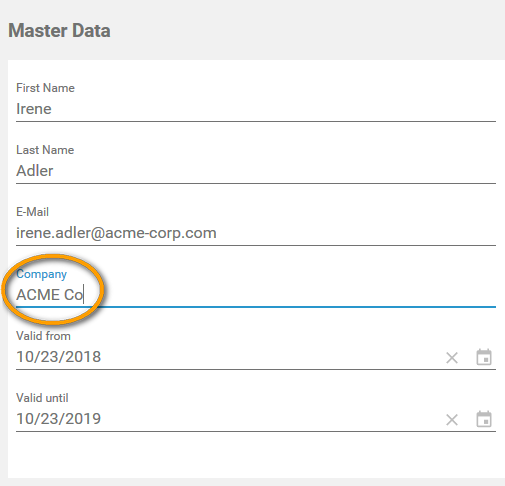Select the Valid from date text 10/23/2018
The image size is (505, 486).
pos(59,357)
